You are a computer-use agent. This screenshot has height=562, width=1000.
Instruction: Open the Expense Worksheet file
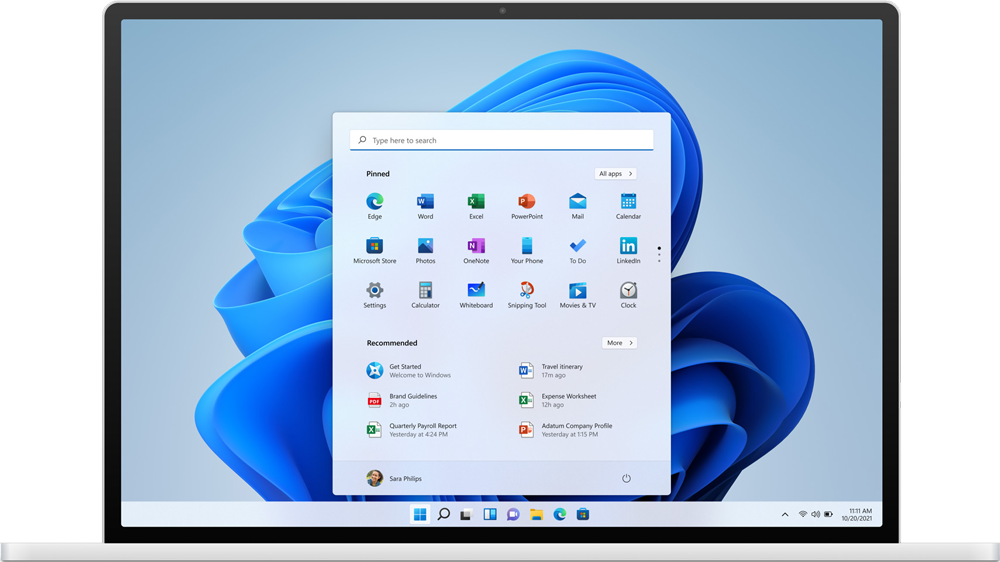click(x=557, y=400)
